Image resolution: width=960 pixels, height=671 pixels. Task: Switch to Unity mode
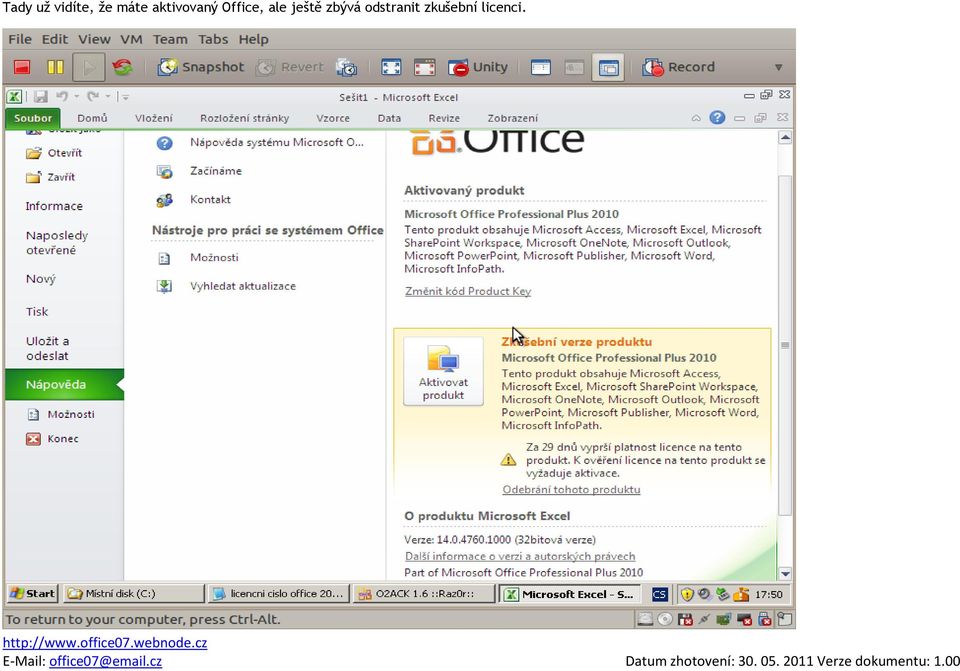point(478,67)
